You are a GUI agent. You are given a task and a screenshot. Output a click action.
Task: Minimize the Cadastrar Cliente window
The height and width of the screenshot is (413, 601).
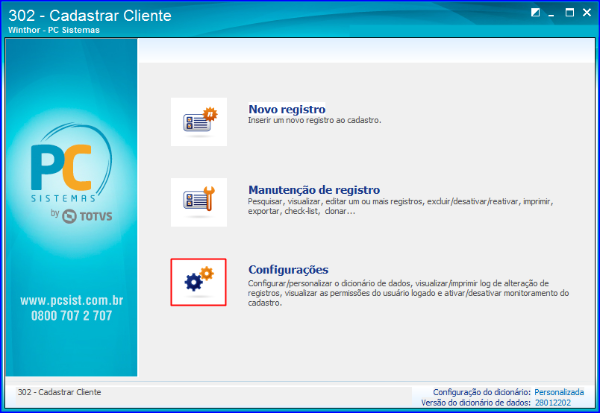point(552,14)
